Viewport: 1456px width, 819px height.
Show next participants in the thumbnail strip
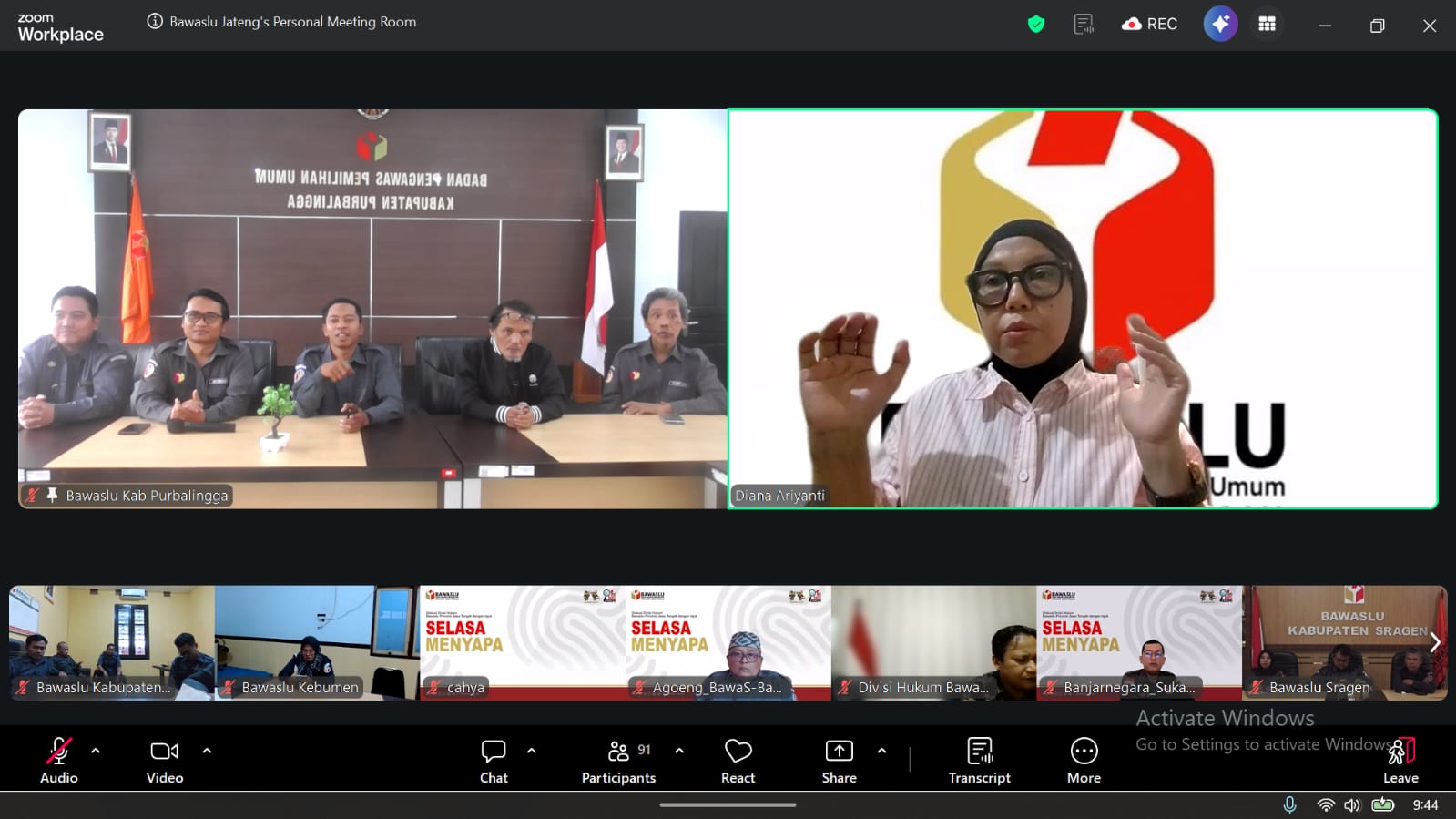click(1435, 642)
